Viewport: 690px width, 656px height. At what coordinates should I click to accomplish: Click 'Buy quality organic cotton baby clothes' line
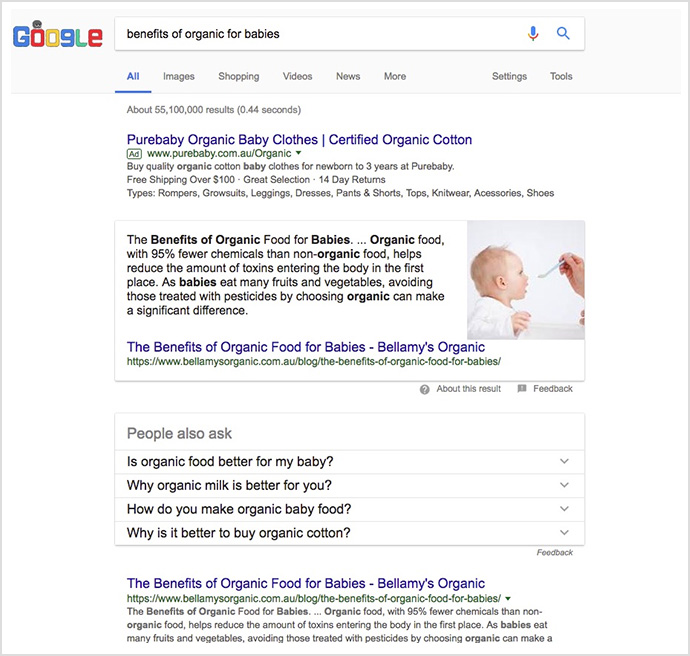coord(290,166)
